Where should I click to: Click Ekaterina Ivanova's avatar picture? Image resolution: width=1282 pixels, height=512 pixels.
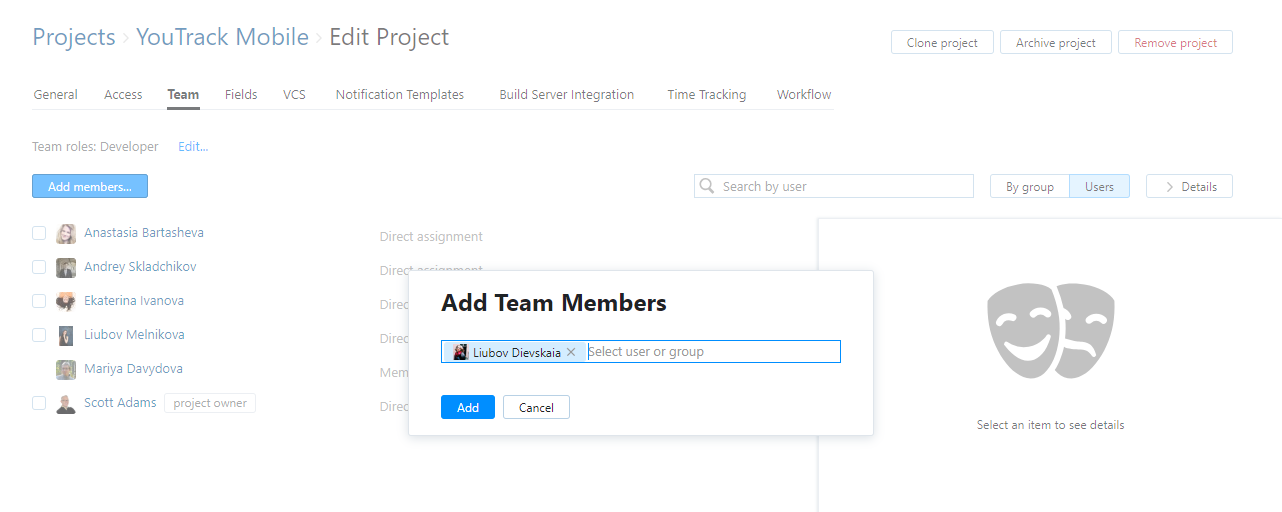tap(66, 302)
